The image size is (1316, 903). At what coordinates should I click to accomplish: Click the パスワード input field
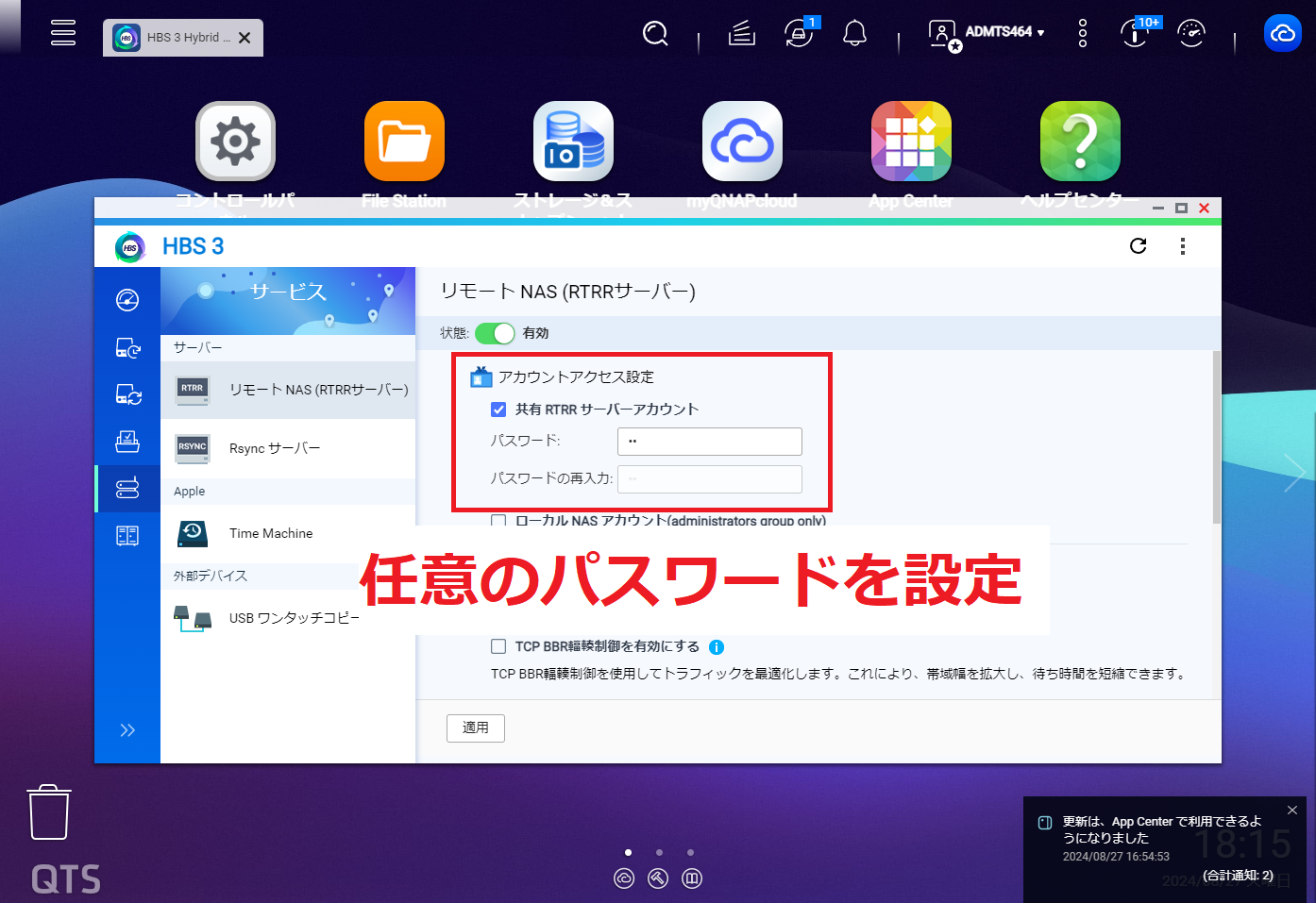[710, 442]
